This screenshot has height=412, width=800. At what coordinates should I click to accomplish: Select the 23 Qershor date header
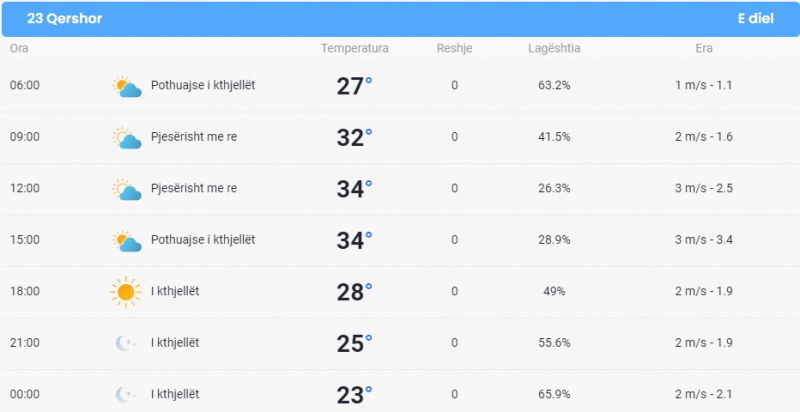click(64, 18)
